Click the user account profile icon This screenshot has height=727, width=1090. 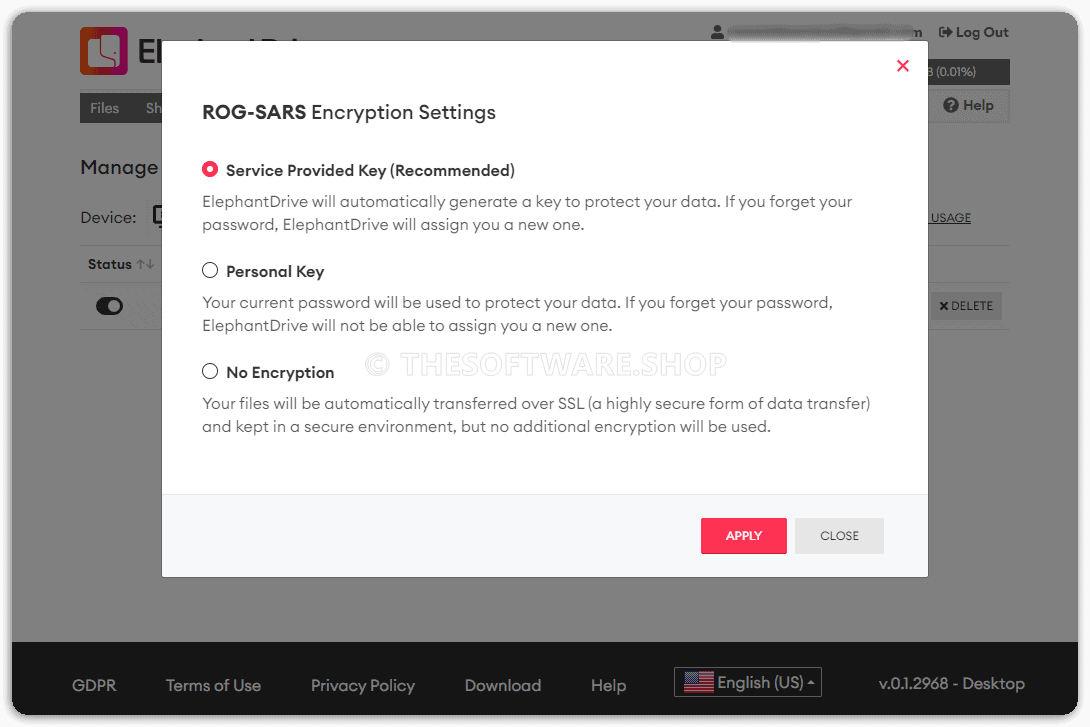coord(717,32)
